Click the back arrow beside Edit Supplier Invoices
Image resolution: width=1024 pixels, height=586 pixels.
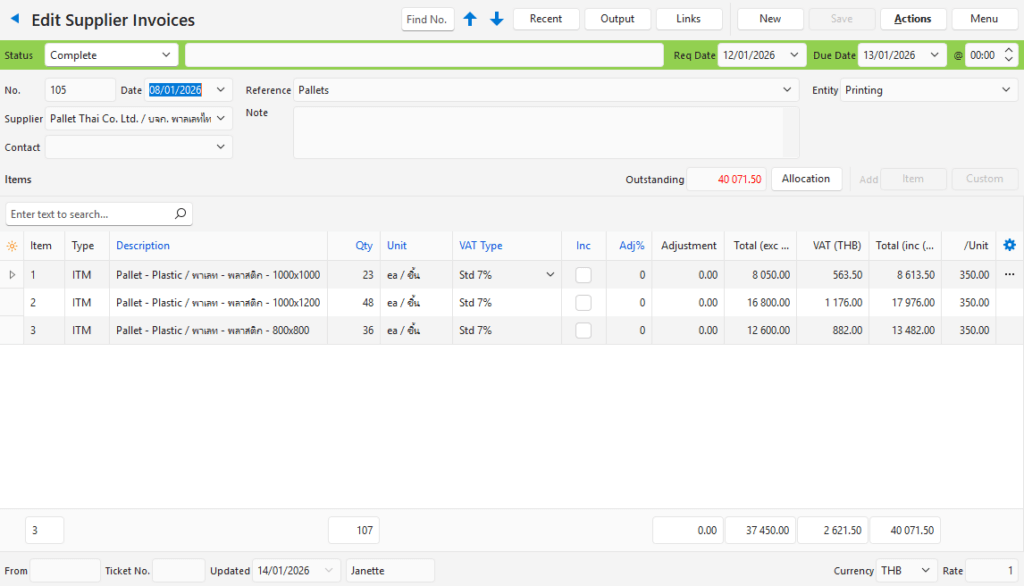15,19
